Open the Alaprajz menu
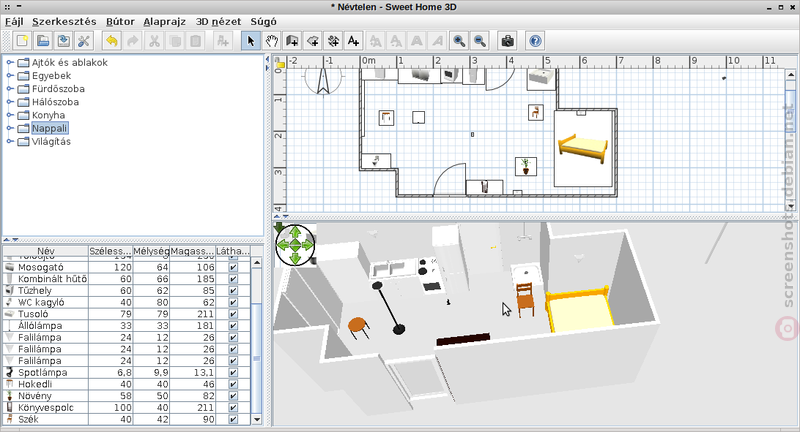The width and height of the screenshot is (800, 432). 165,21
